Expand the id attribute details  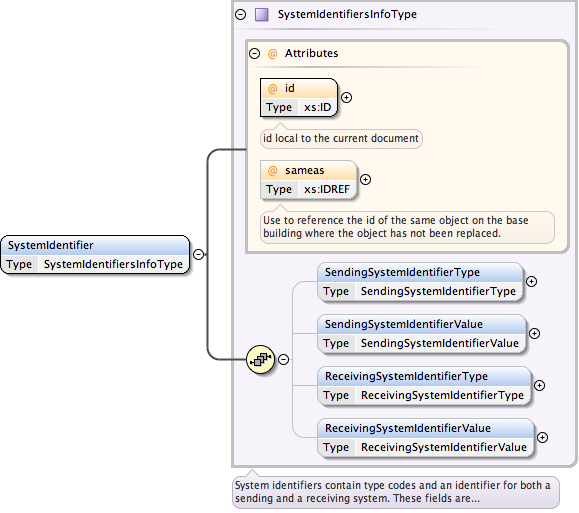(346, 98)
